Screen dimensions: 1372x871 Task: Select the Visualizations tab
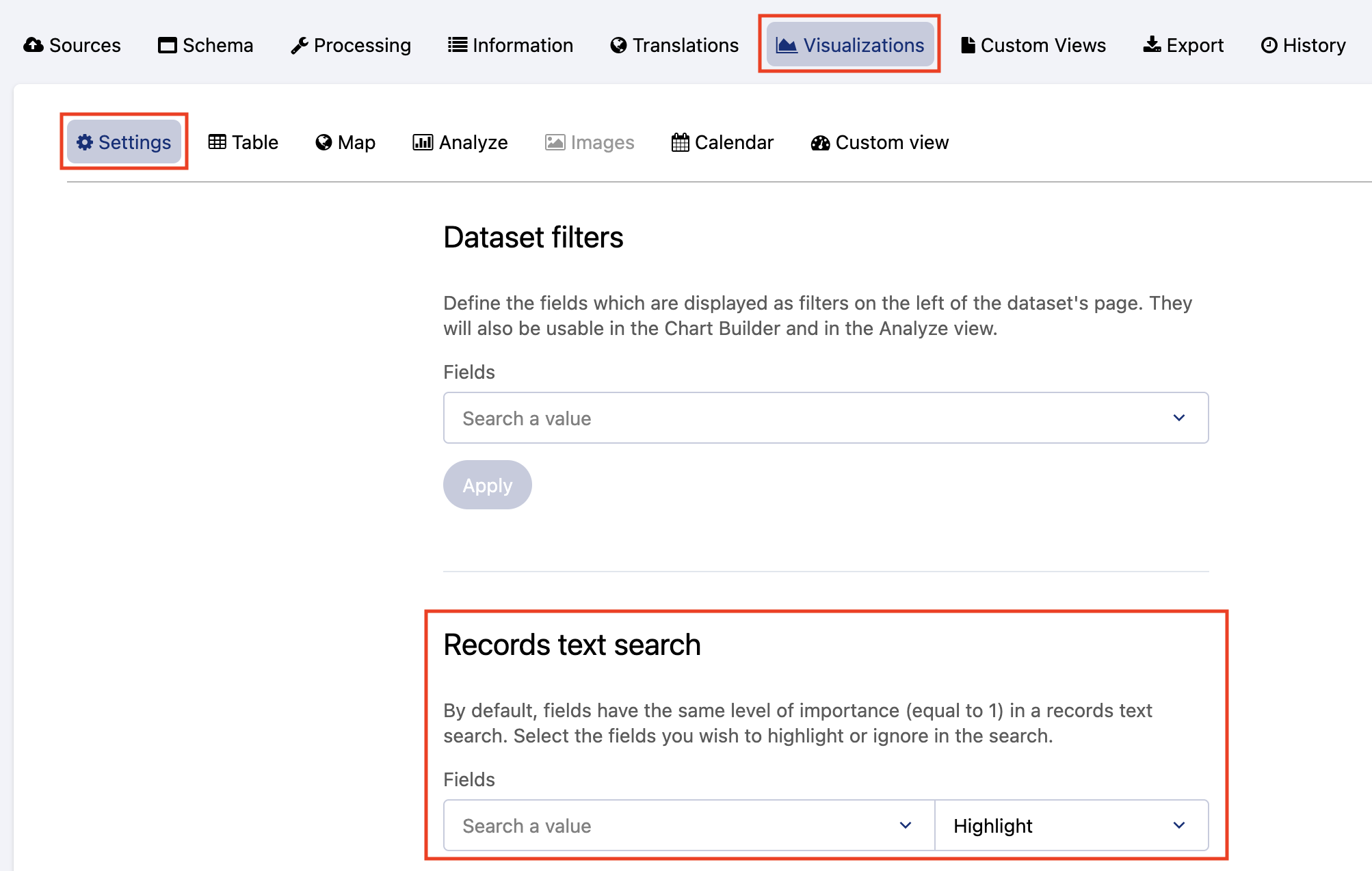[849, 45]
